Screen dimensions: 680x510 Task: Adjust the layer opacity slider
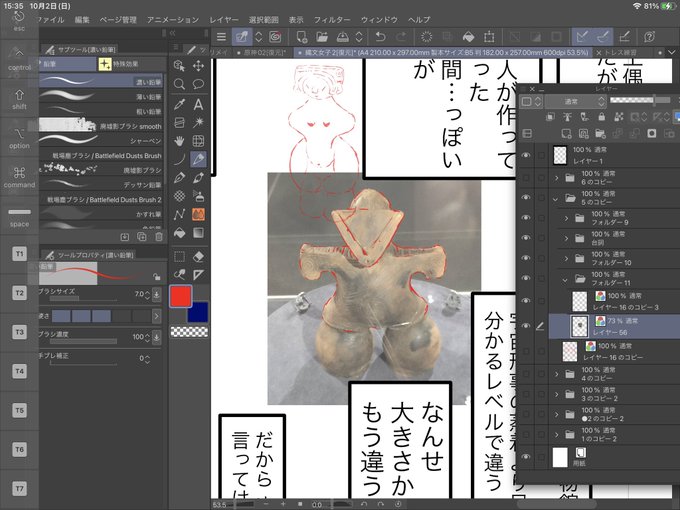point(640,101)
